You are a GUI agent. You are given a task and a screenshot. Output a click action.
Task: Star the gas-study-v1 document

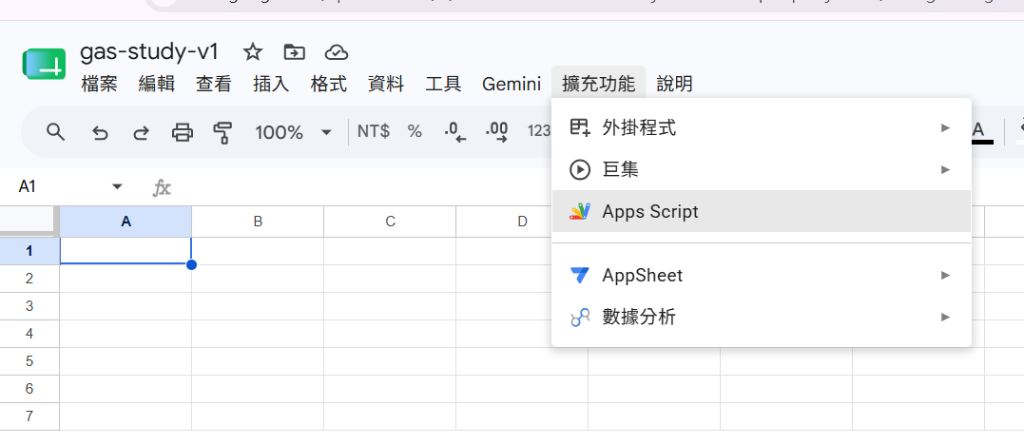point(252,52)
